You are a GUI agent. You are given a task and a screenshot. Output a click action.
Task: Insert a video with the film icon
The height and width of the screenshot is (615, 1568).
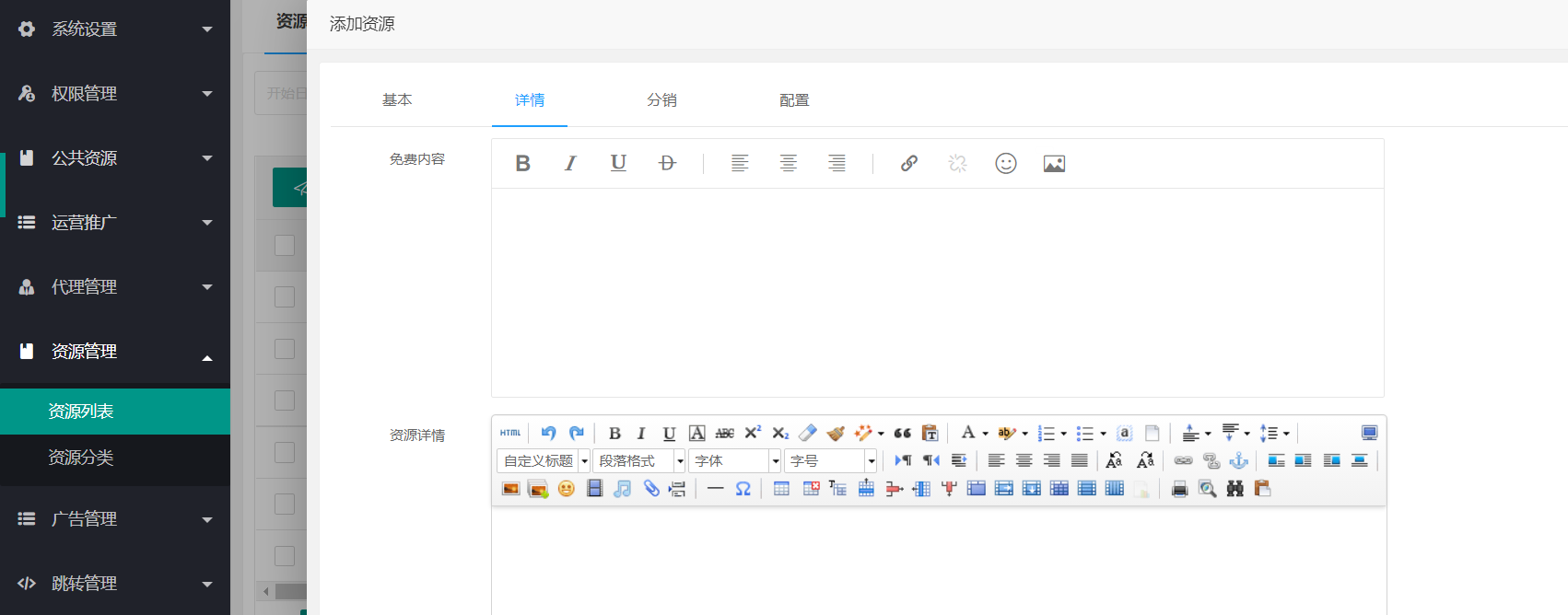[x=595, y=489]
